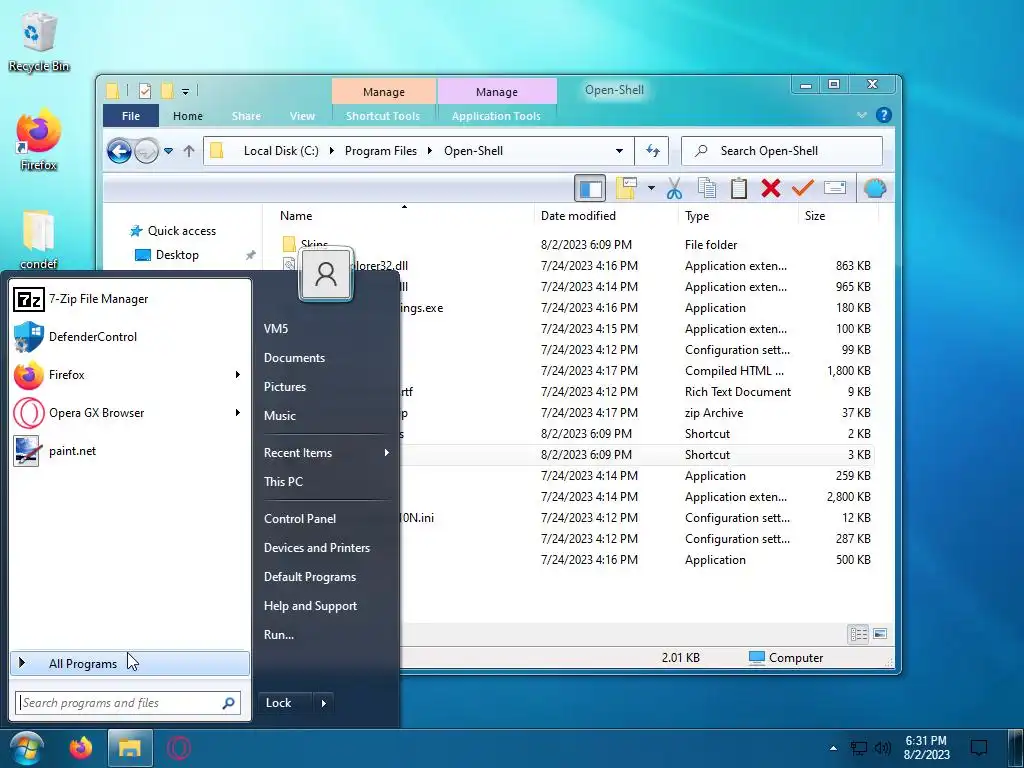This screenshot has height=768, width=1024.
Task: Expand the Firefox jump list arrow
Action: [238, 375]
